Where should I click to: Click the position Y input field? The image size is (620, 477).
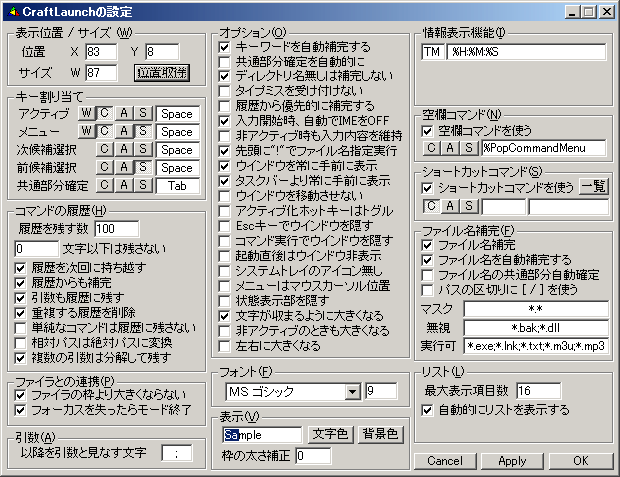tap(162, 52)
